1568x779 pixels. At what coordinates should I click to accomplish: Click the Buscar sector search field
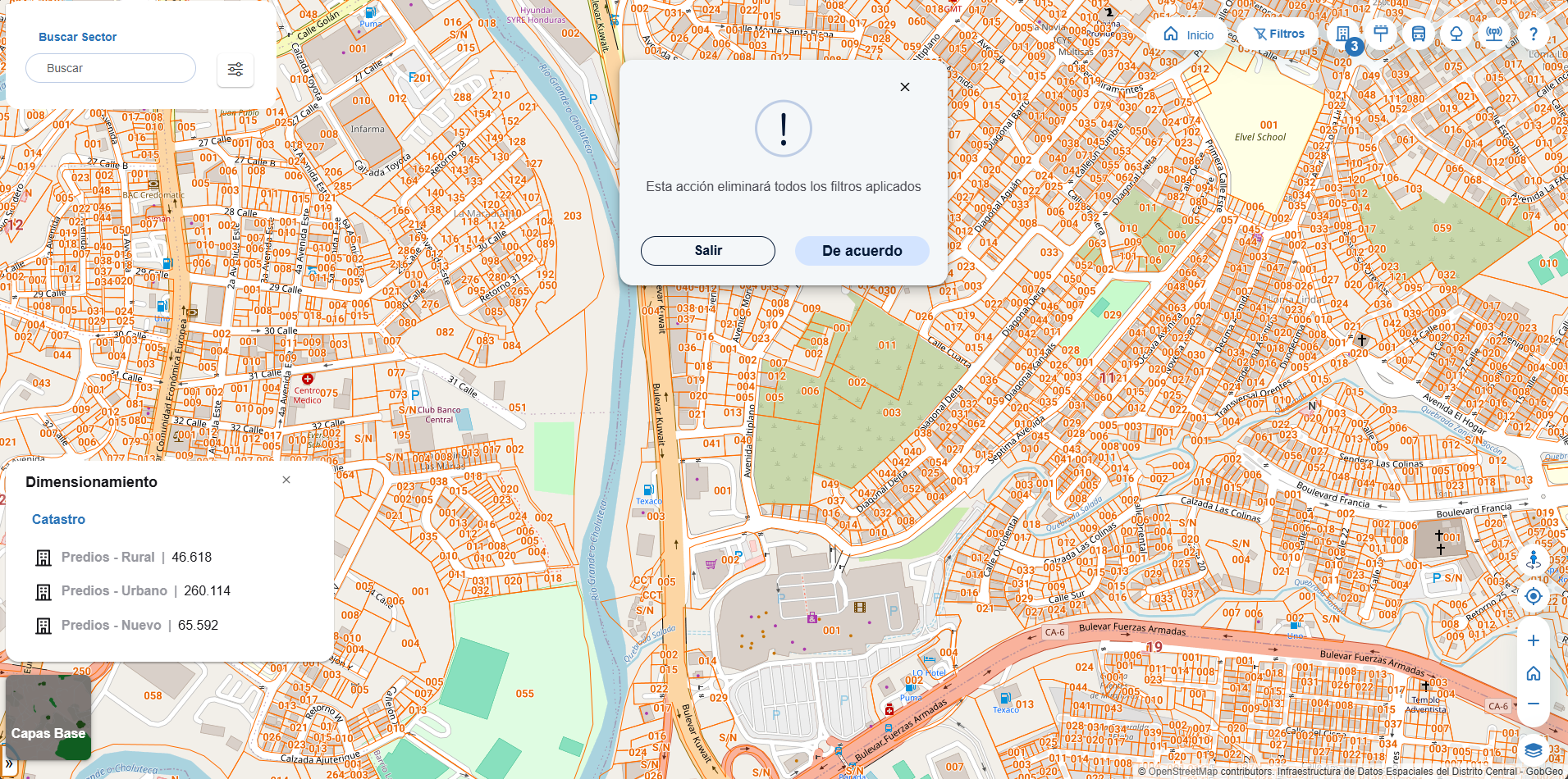pos(111,68)
